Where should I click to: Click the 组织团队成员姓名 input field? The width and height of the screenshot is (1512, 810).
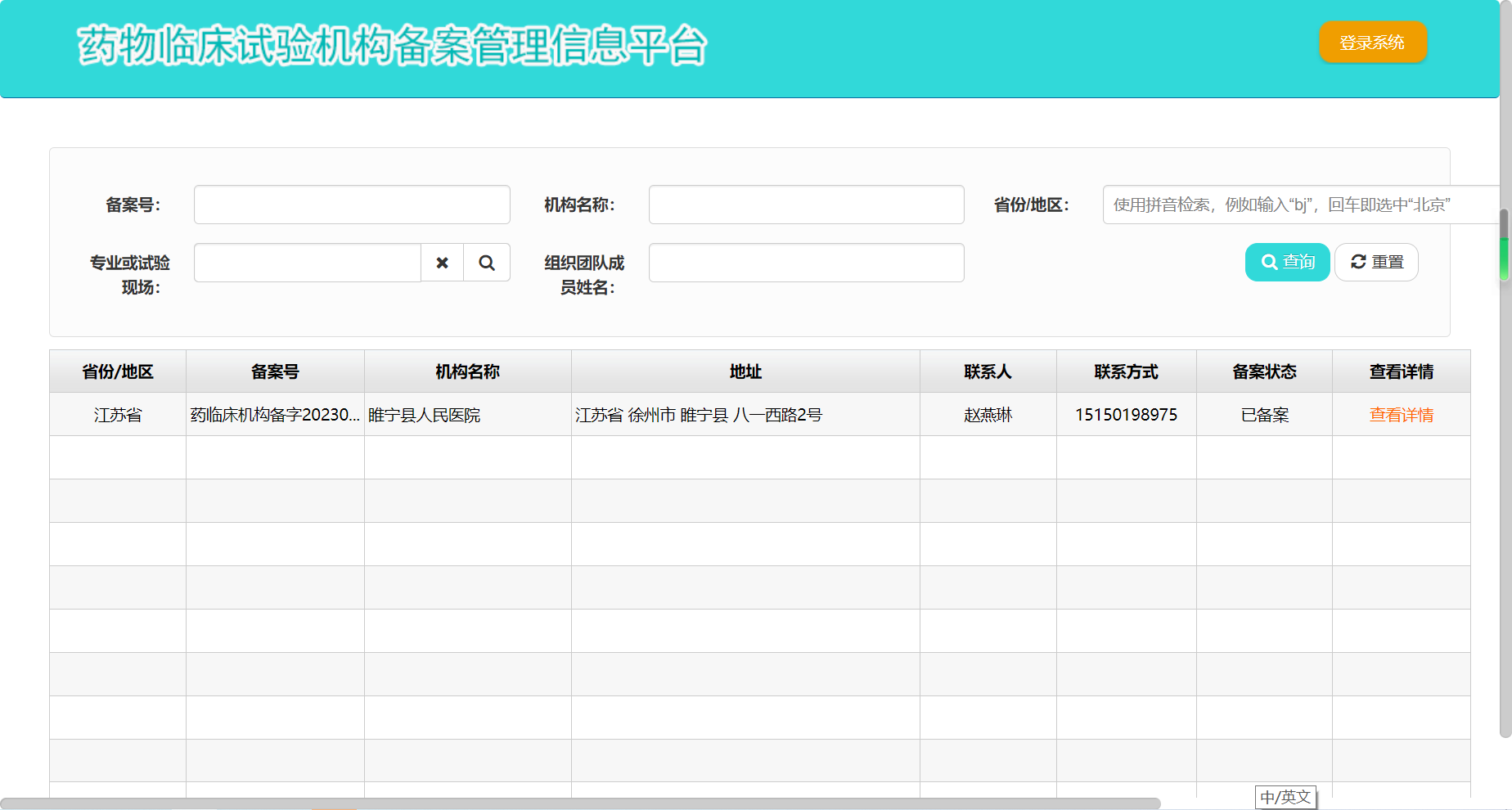pyautogui.click(x=806, y=263)
